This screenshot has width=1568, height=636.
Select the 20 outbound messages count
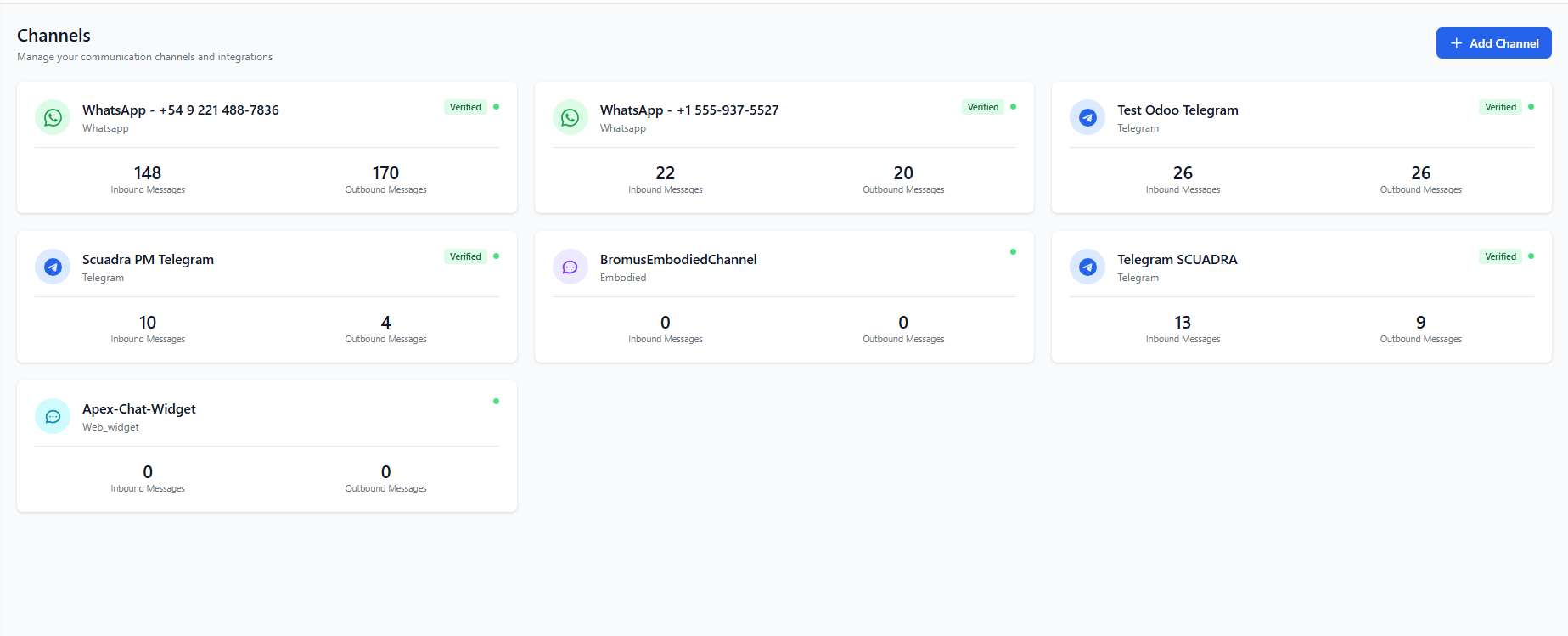[903, 173]
